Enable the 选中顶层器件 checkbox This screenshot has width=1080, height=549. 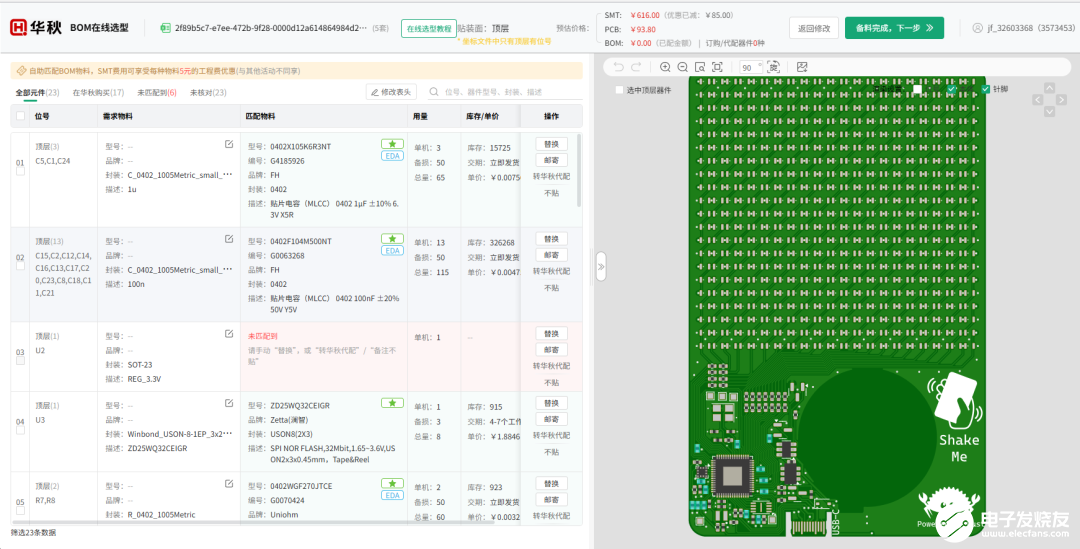(619, 90)
